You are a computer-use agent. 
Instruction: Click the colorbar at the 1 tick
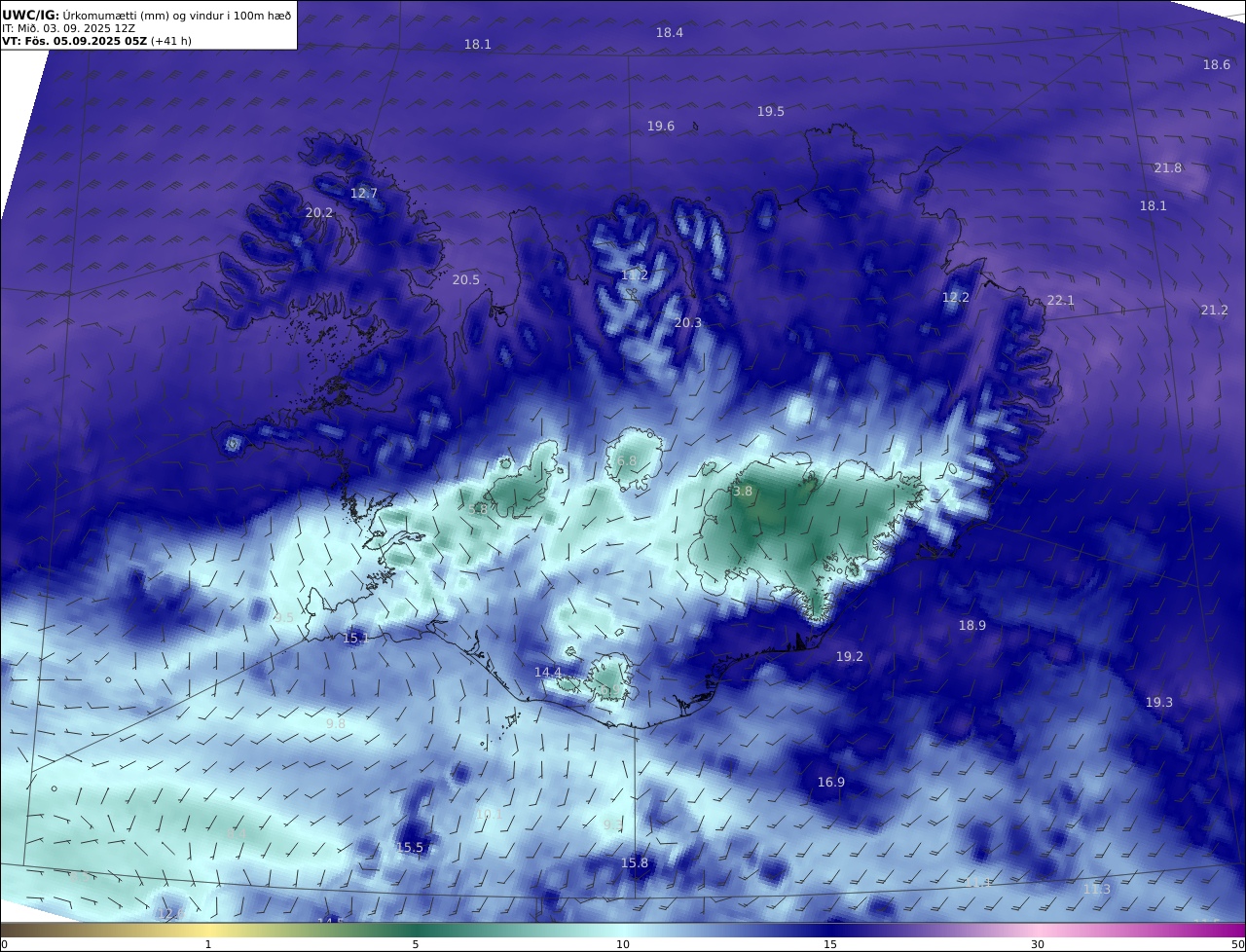tap(208, 944)
